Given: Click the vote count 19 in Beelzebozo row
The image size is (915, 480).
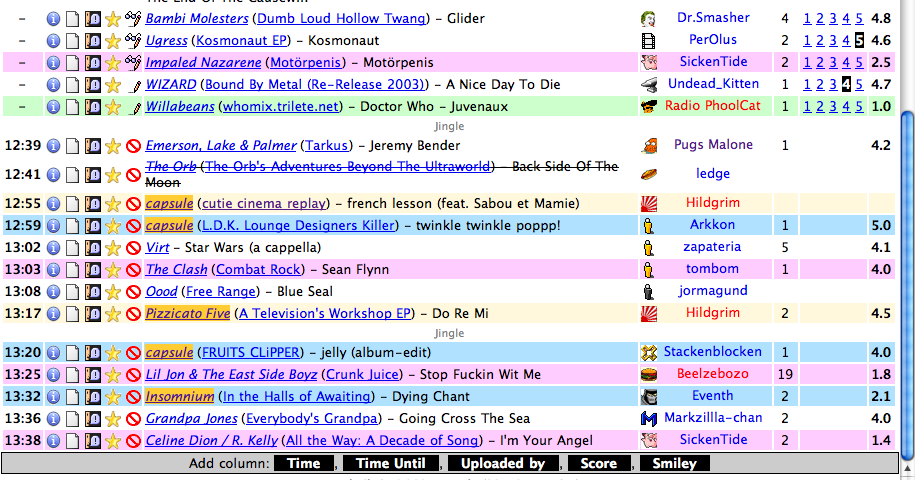Looking at the screenshot, I should tap(785, 374).
